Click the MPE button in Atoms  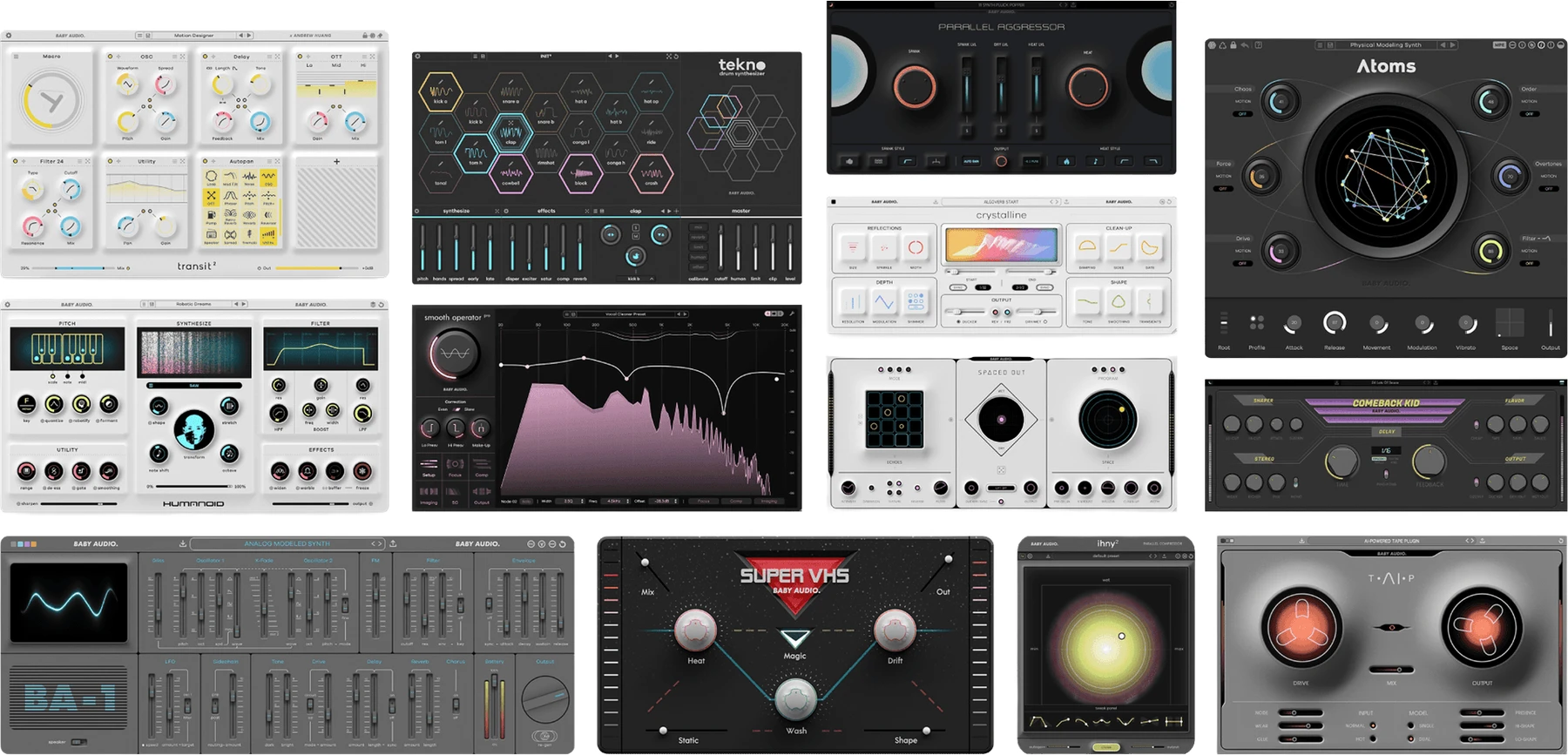coord(1499,44)
